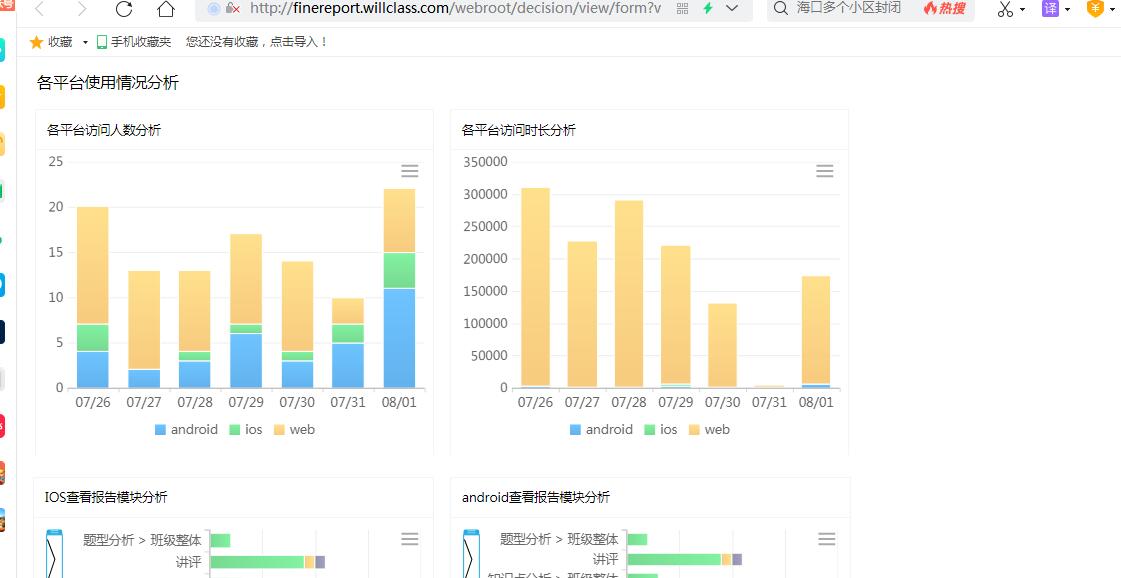Click the green lightning speed-mode icon

tap(708, 8)
